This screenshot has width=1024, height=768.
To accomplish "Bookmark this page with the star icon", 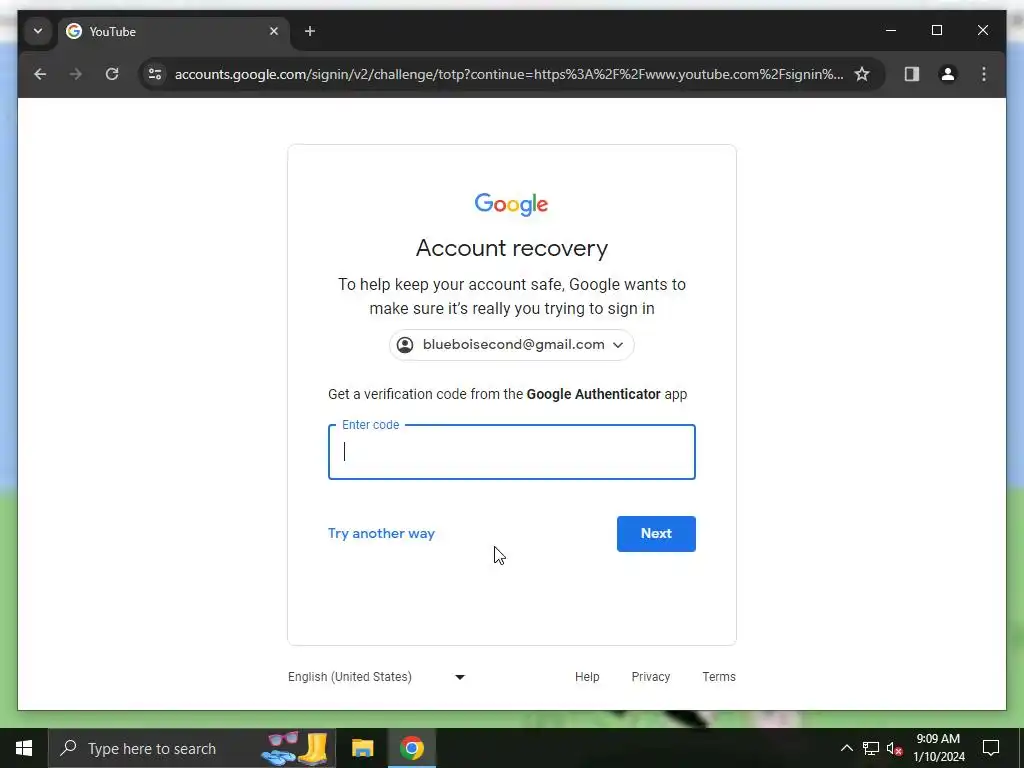I will tap(862, 74).
